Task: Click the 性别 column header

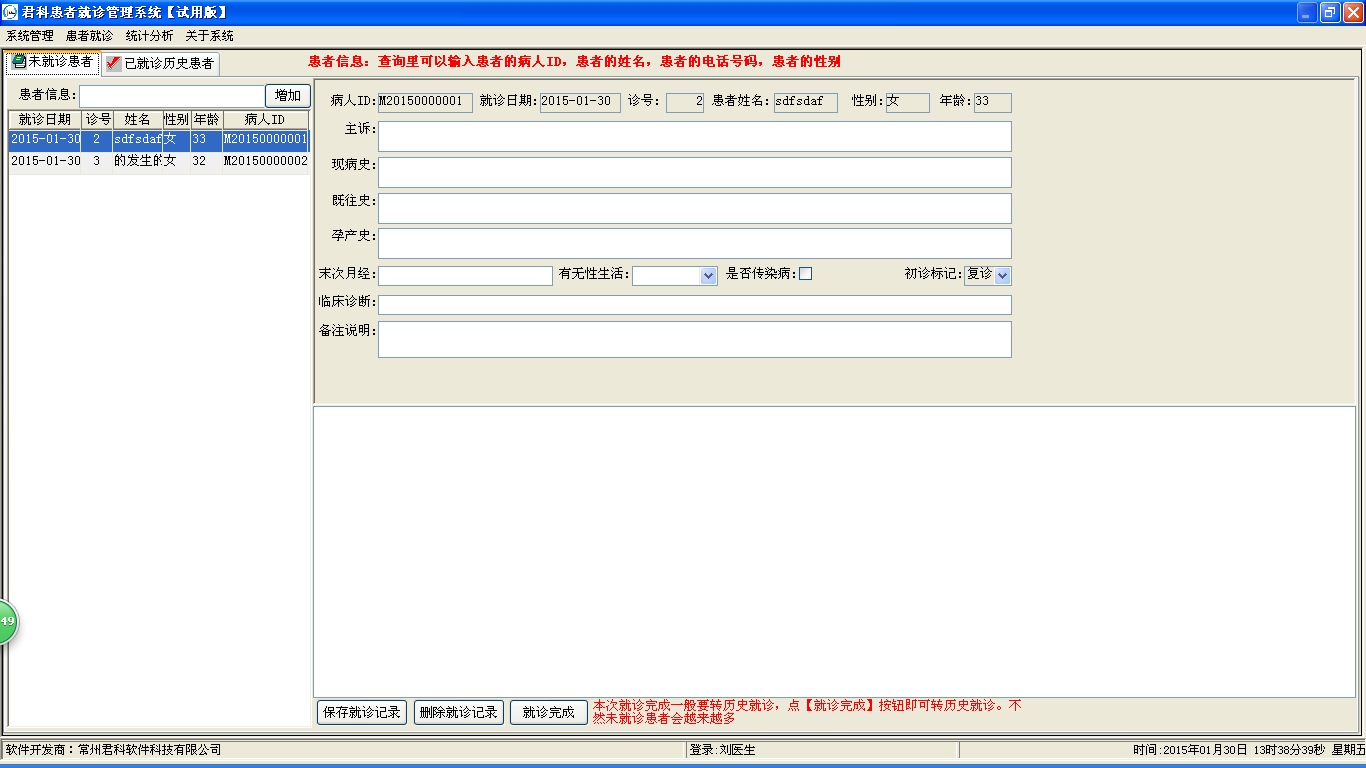Action: (x=176, y=120)
